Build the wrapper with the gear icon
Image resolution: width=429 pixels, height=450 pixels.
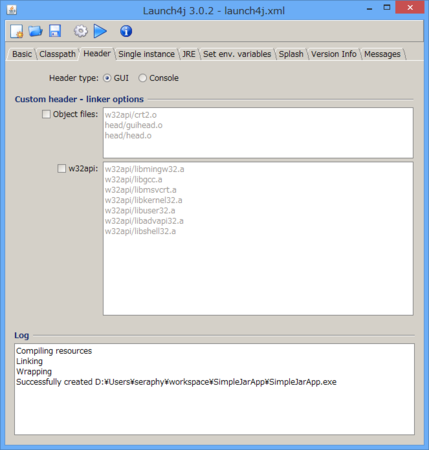(x=81, y=31)
